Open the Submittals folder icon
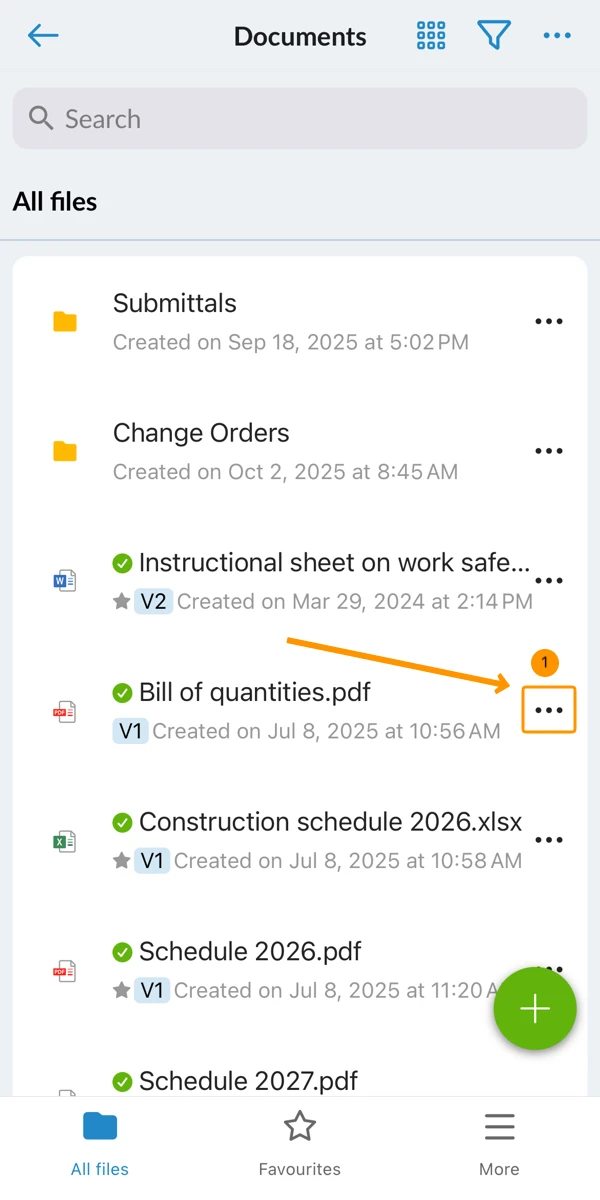The image size is (600, 1200). [x=65, y=322]
